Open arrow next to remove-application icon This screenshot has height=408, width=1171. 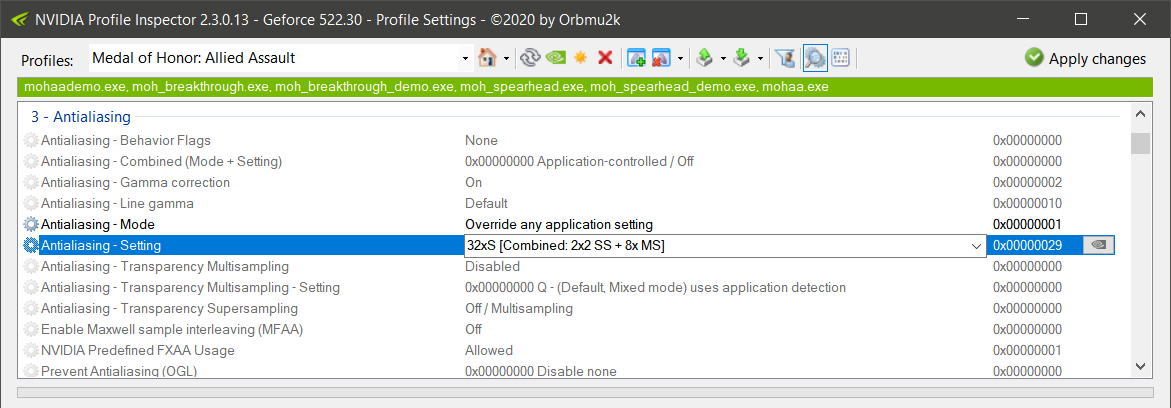pos(680,58)
